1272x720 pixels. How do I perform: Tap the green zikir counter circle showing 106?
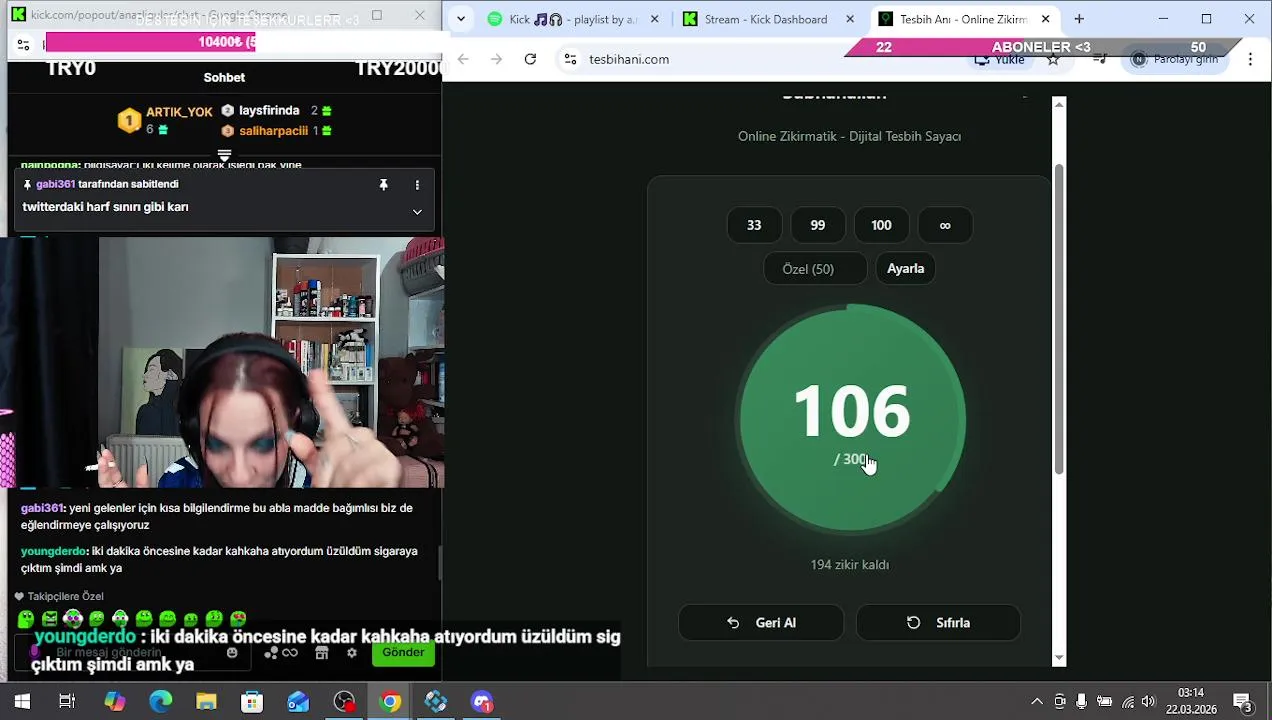[852, 419]
